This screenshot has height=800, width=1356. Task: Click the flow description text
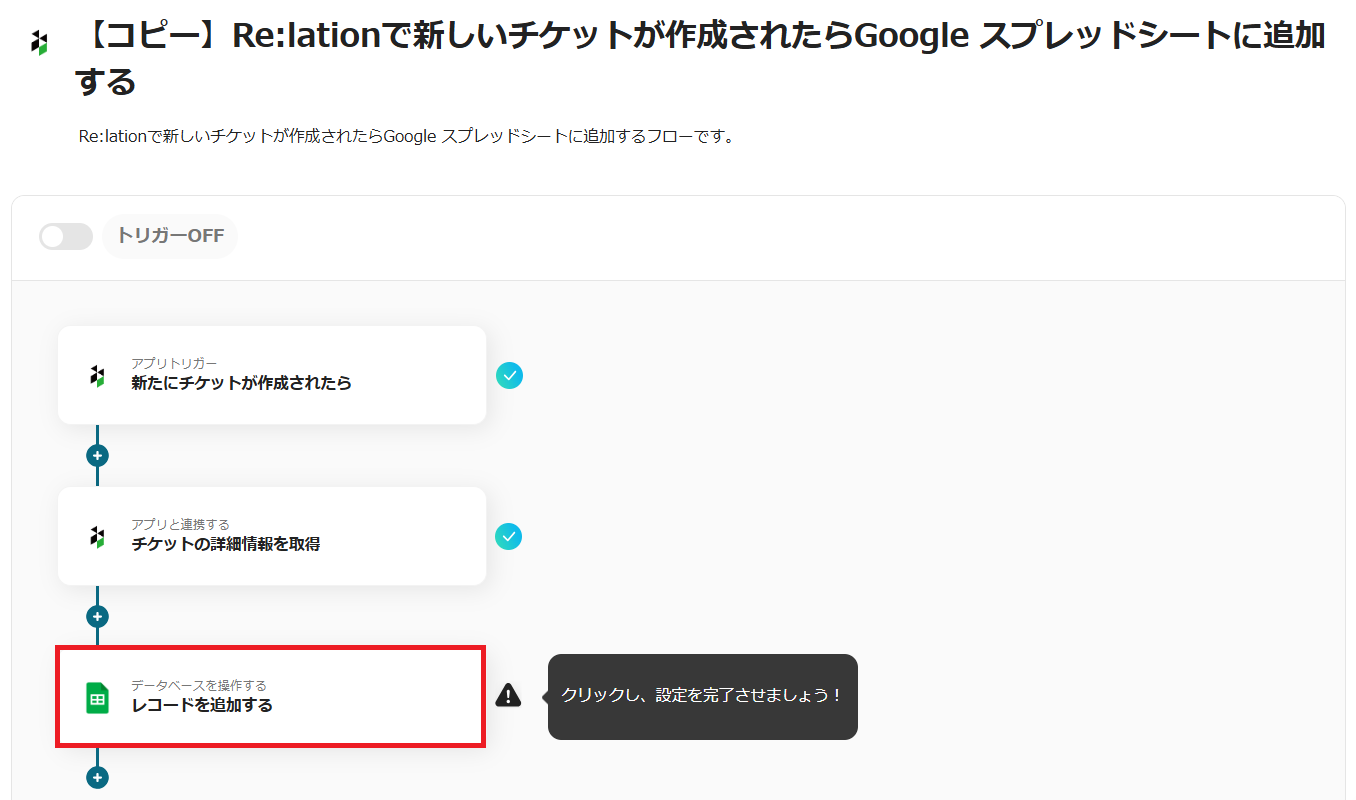406,136
